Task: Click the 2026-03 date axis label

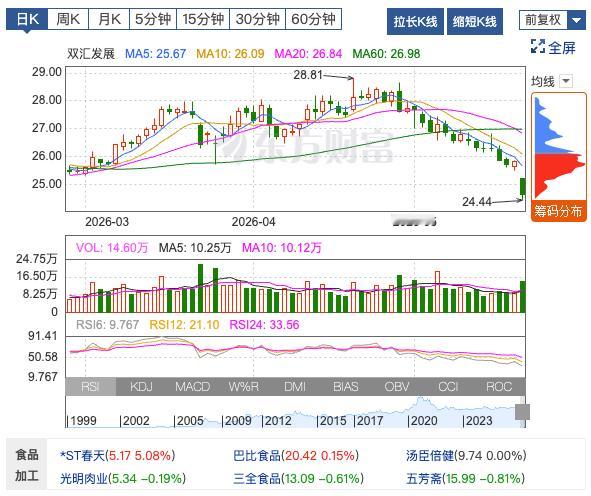Action: 107,222
